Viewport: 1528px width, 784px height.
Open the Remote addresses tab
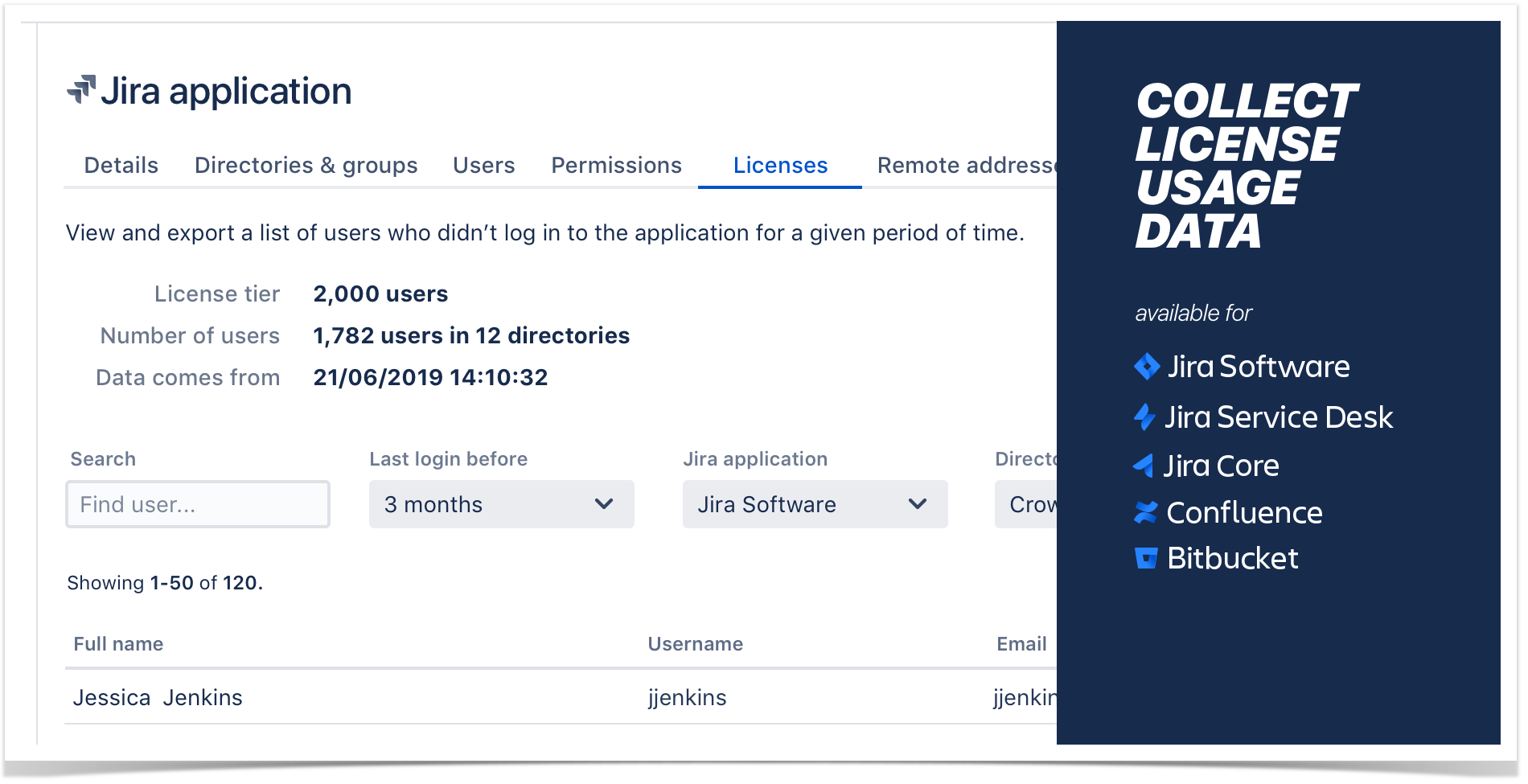[x=967, y=166]
